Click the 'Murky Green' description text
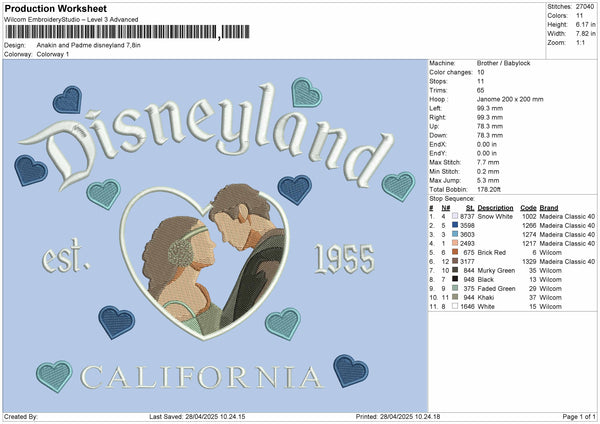This screenshot has height=424, width=600. point(496,271)
